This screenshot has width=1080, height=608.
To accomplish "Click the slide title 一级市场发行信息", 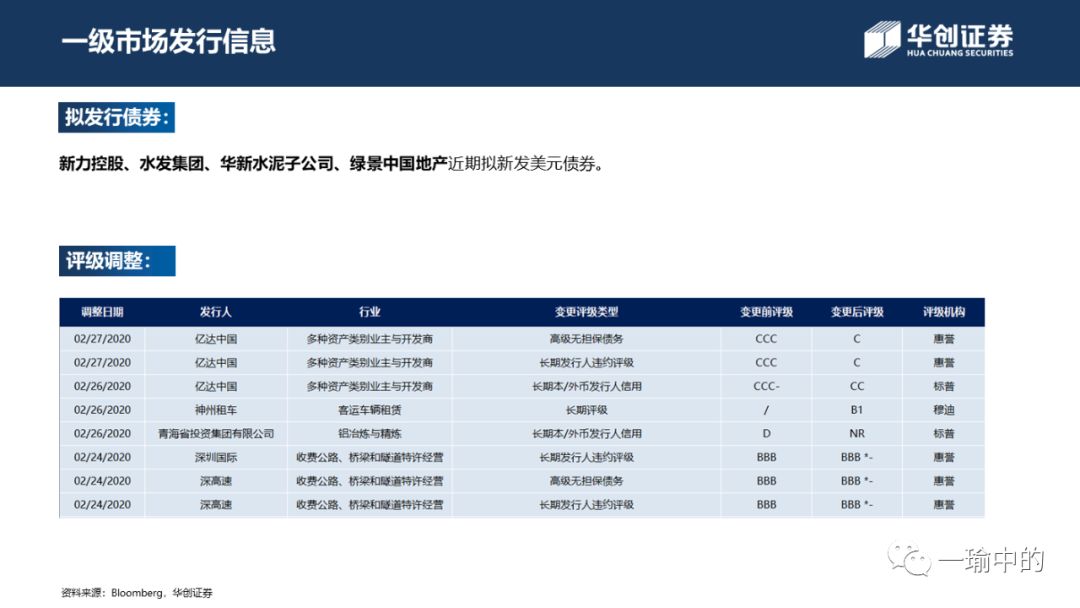I will coord(168,41).
